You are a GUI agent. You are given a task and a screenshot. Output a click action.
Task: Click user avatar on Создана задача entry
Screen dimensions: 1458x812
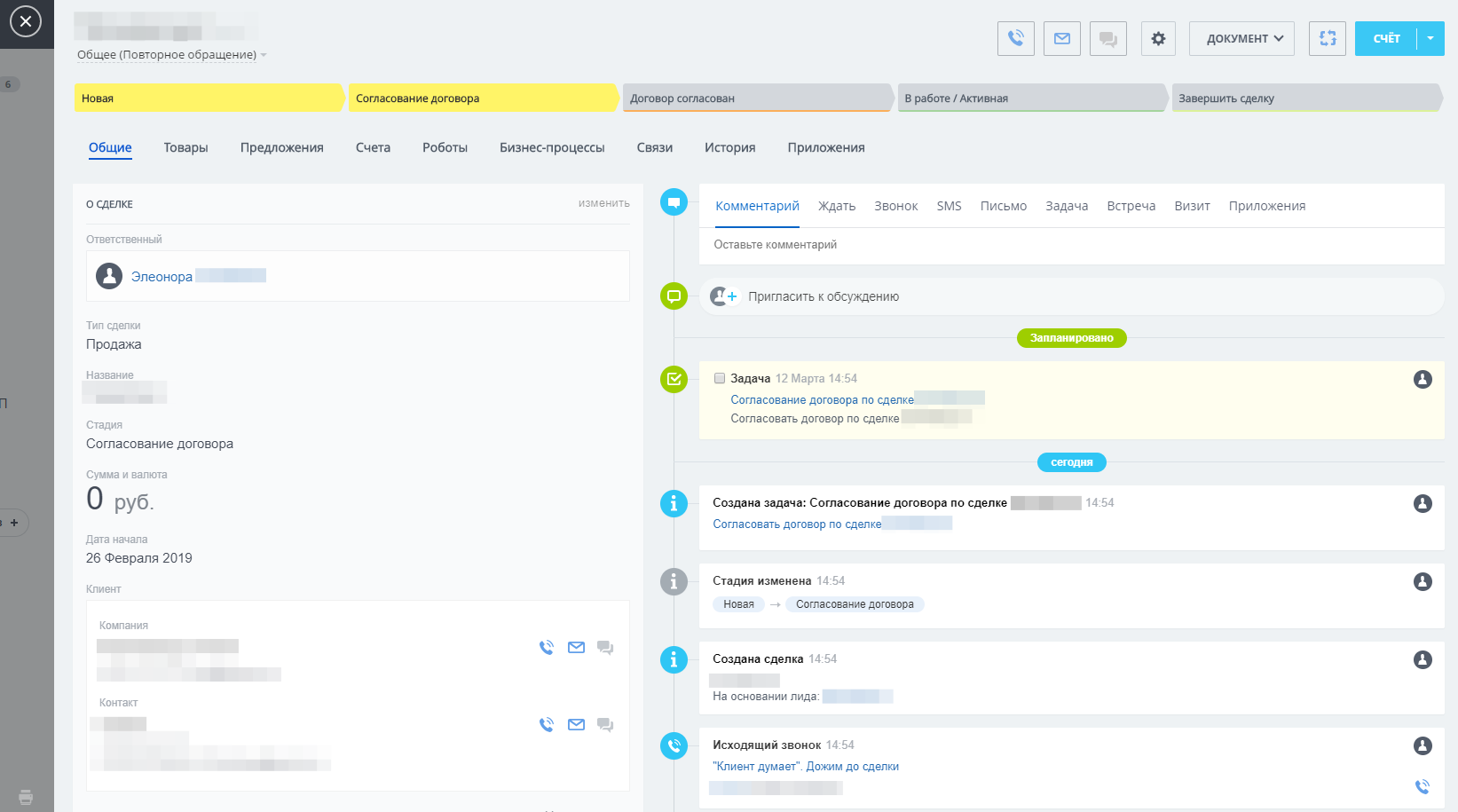pyautogui.click(x=1423, y=503)
